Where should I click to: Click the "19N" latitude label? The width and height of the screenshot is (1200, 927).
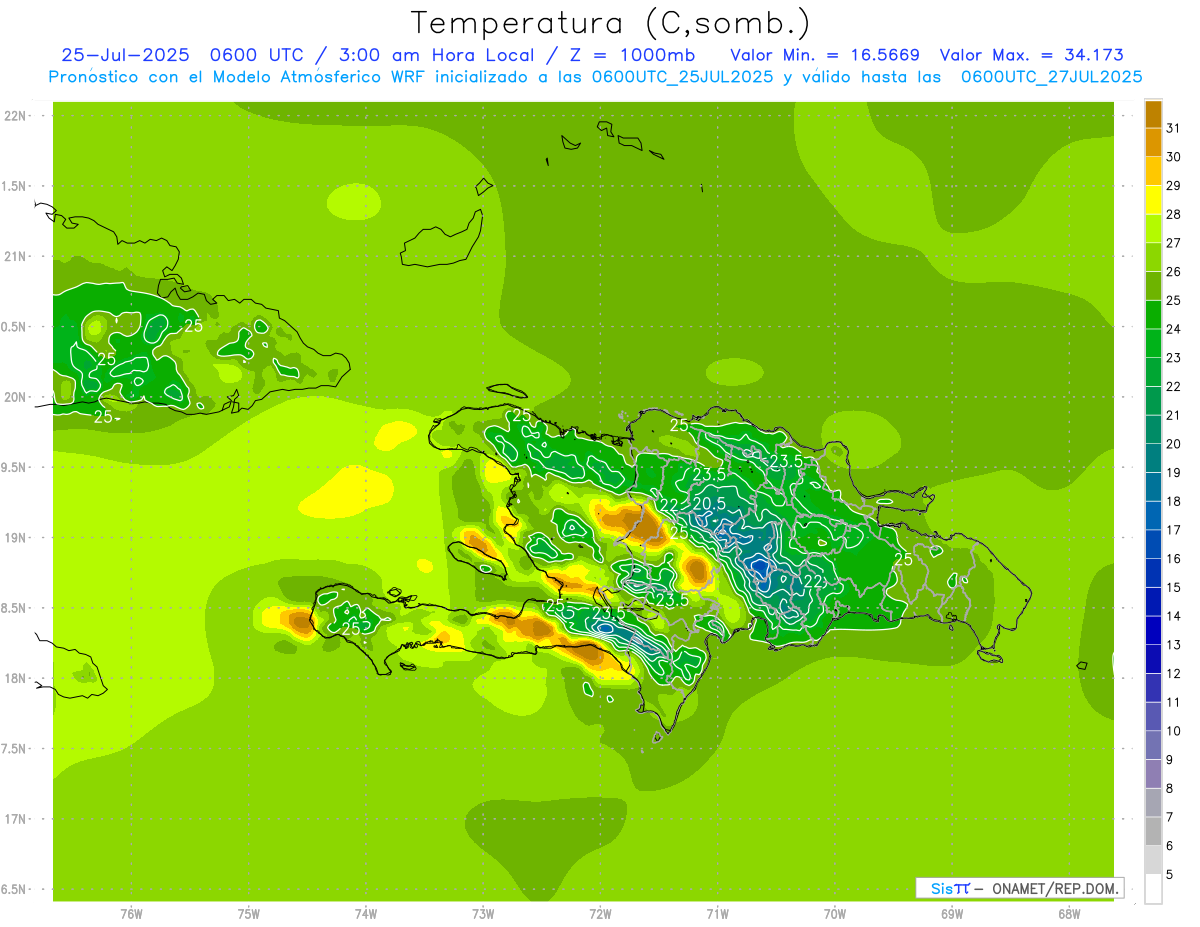[x=16, y=538]
